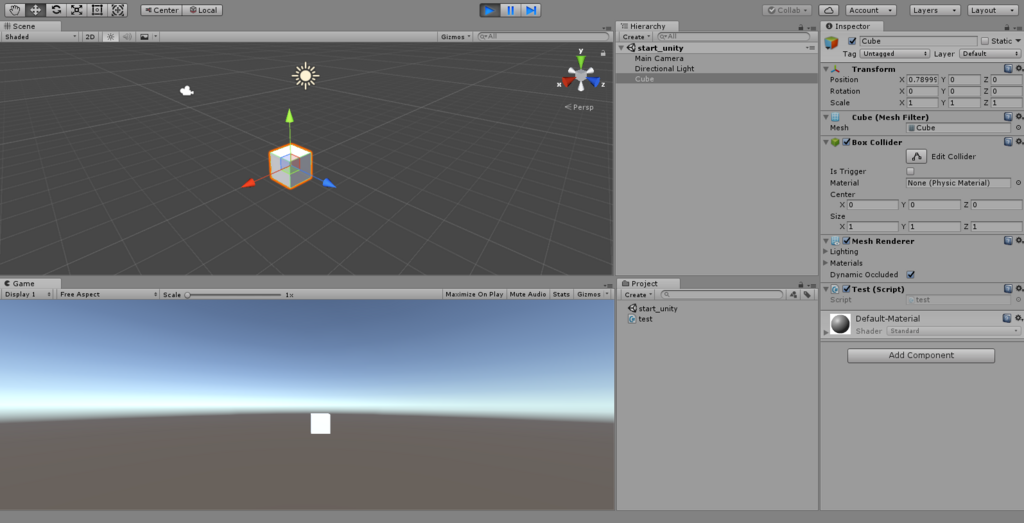Click the Game view Scale slider
The image size is (1024, 523).
point(233,294)
